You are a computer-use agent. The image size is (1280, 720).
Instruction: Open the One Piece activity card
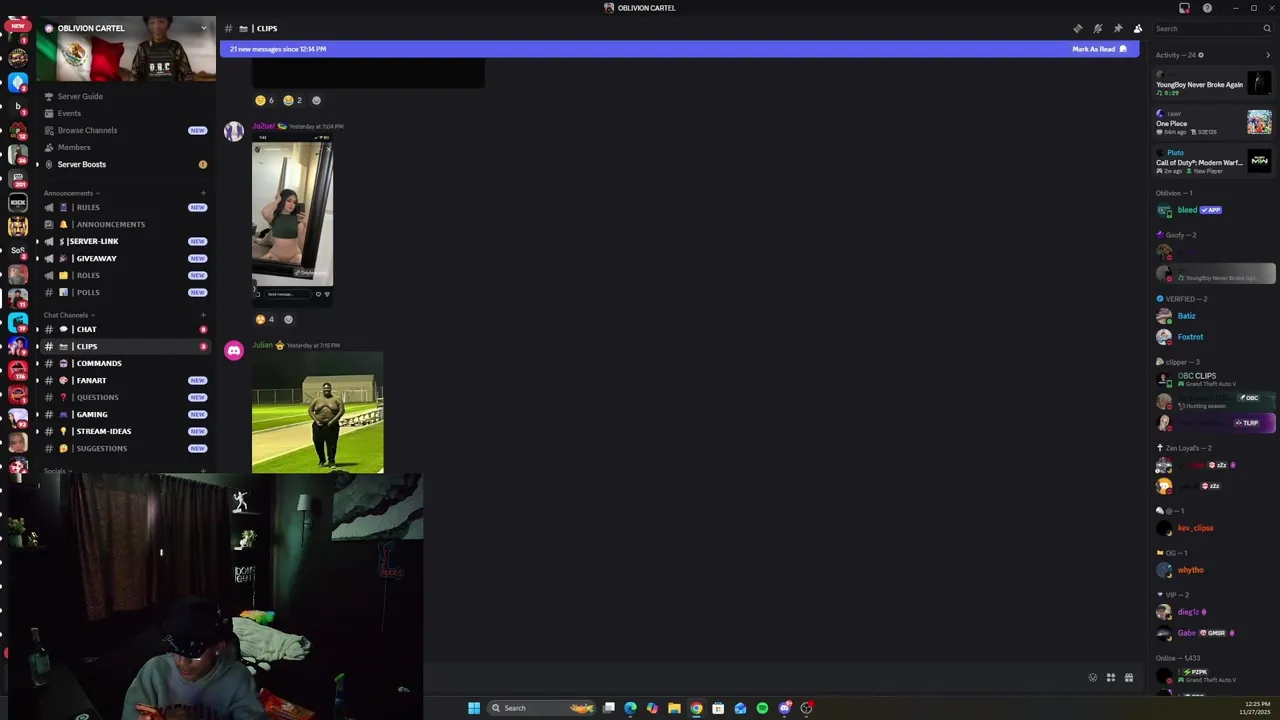click(x=1214, y=123)
